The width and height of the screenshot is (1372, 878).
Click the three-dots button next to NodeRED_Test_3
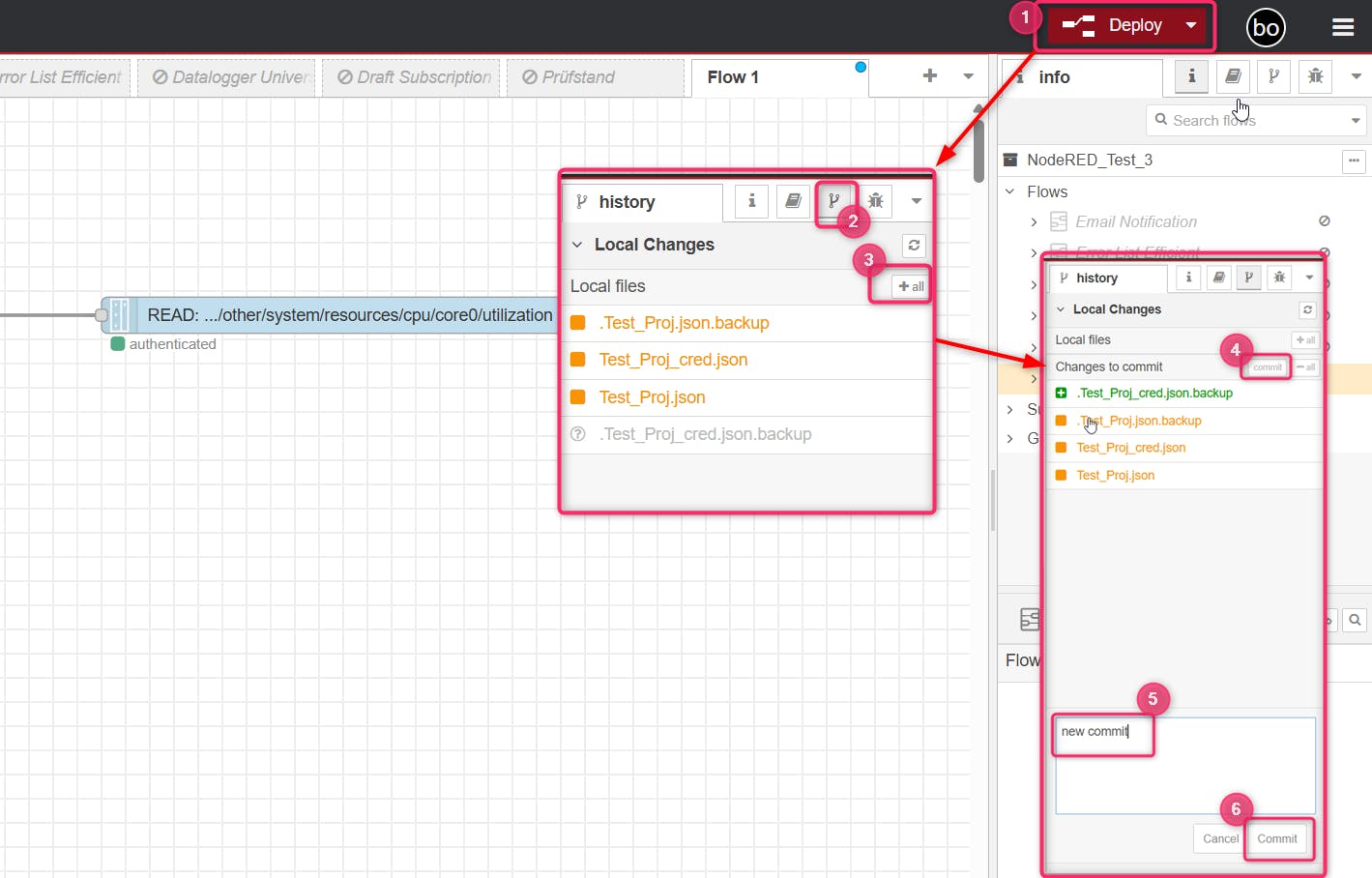click(1354, 161)
